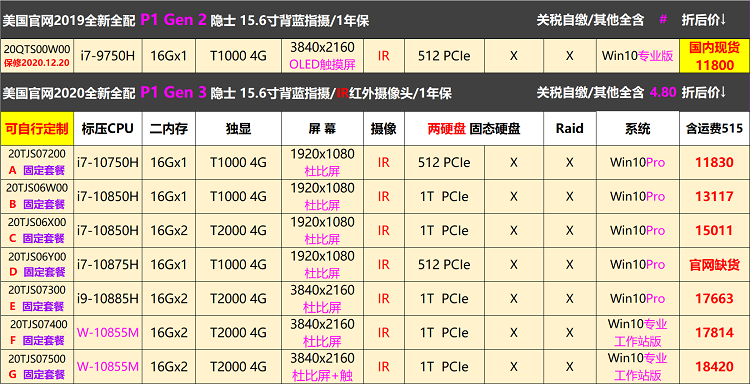This screenshot has width=750, height=384.
Task: Select the i7-10875H CPU cell
Action: point(108,264)
